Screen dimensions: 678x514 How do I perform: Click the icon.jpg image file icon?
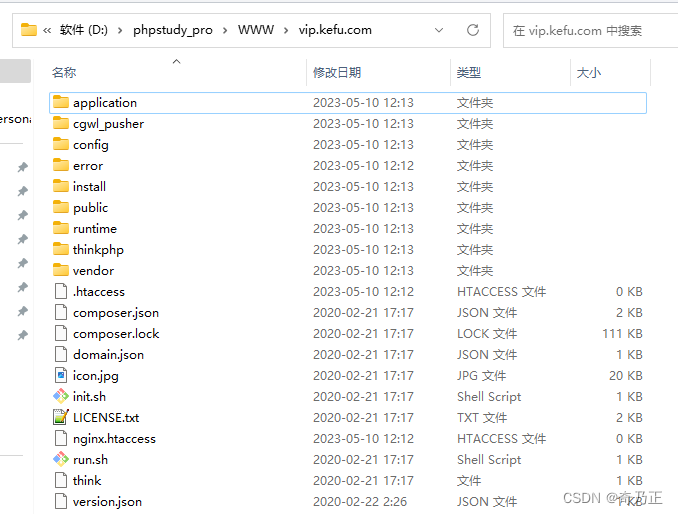61,375
